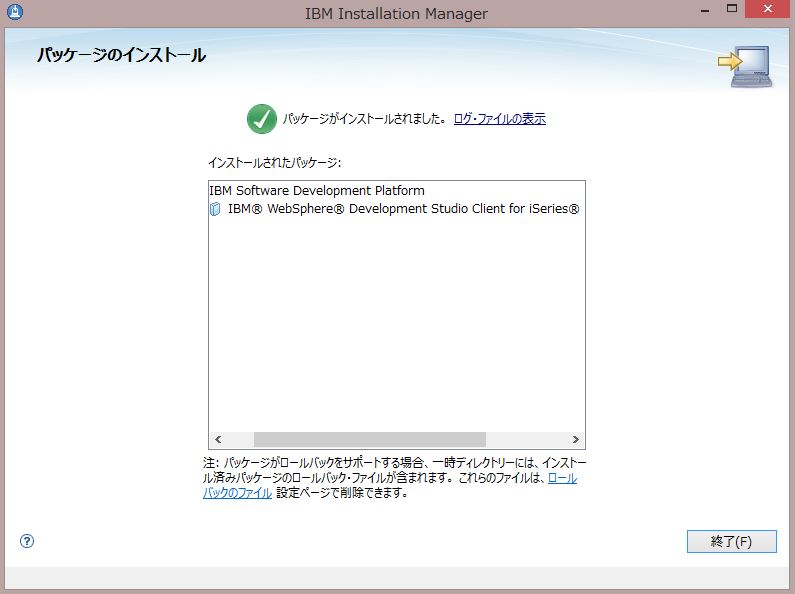The width and height of the screenshot is (795, 594).
Task: Click the IBM Installation Manager title bar icon
Action: (x=15, y=11)
